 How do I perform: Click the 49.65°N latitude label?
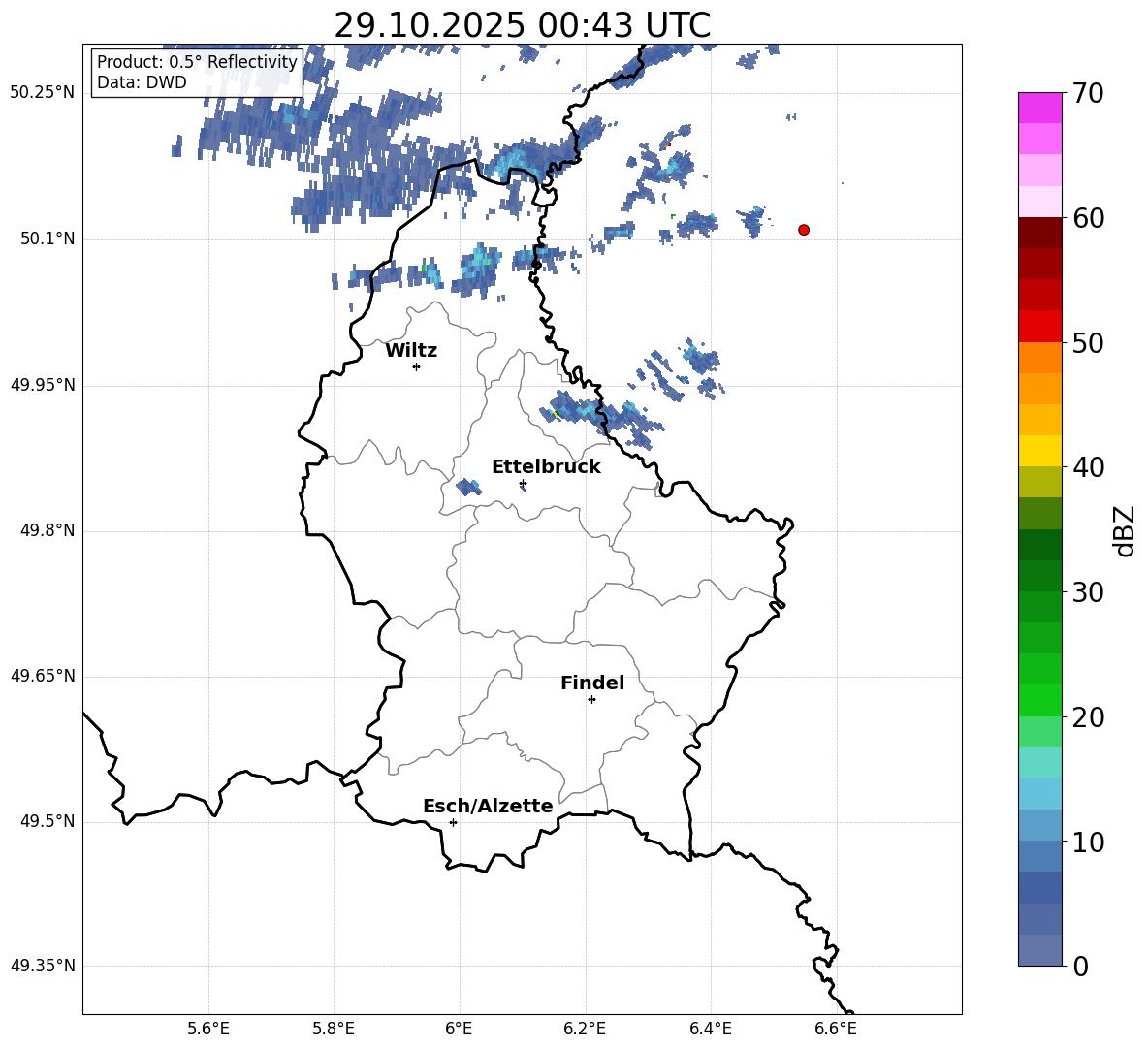click(x=43, y=676)
